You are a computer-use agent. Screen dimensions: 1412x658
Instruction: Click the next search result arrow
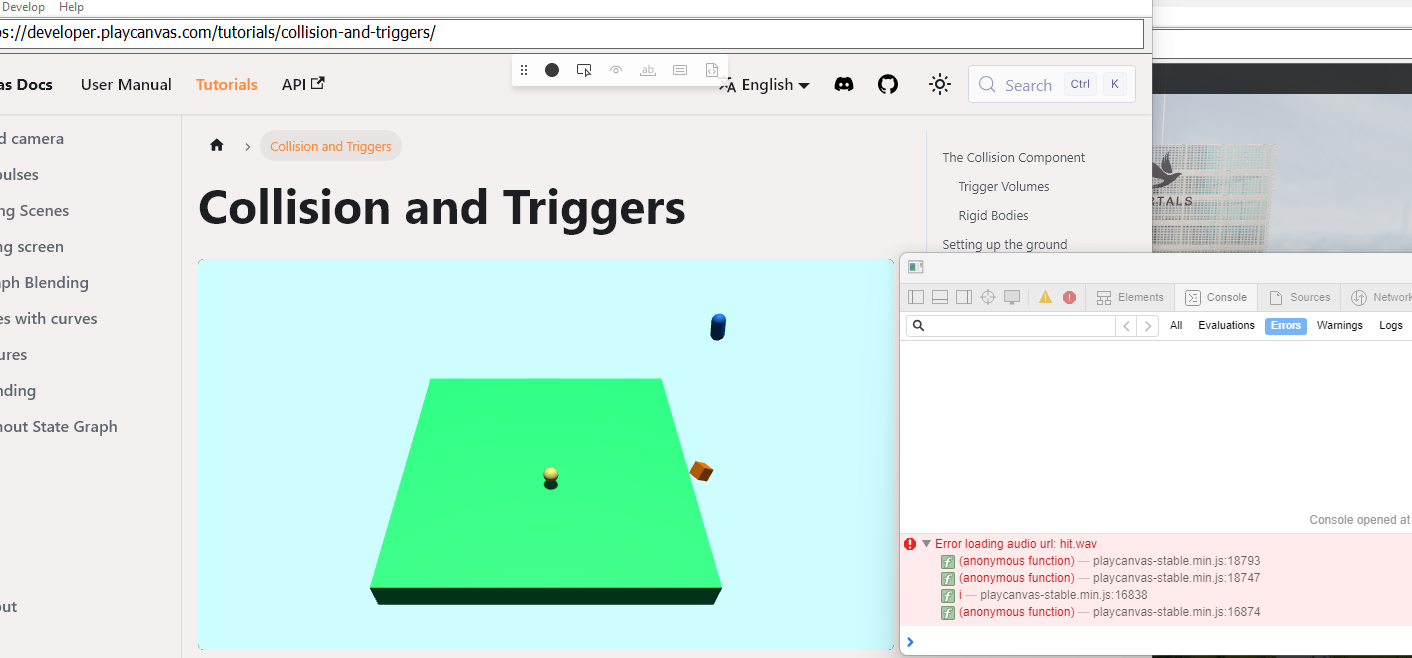[1149, 326]
